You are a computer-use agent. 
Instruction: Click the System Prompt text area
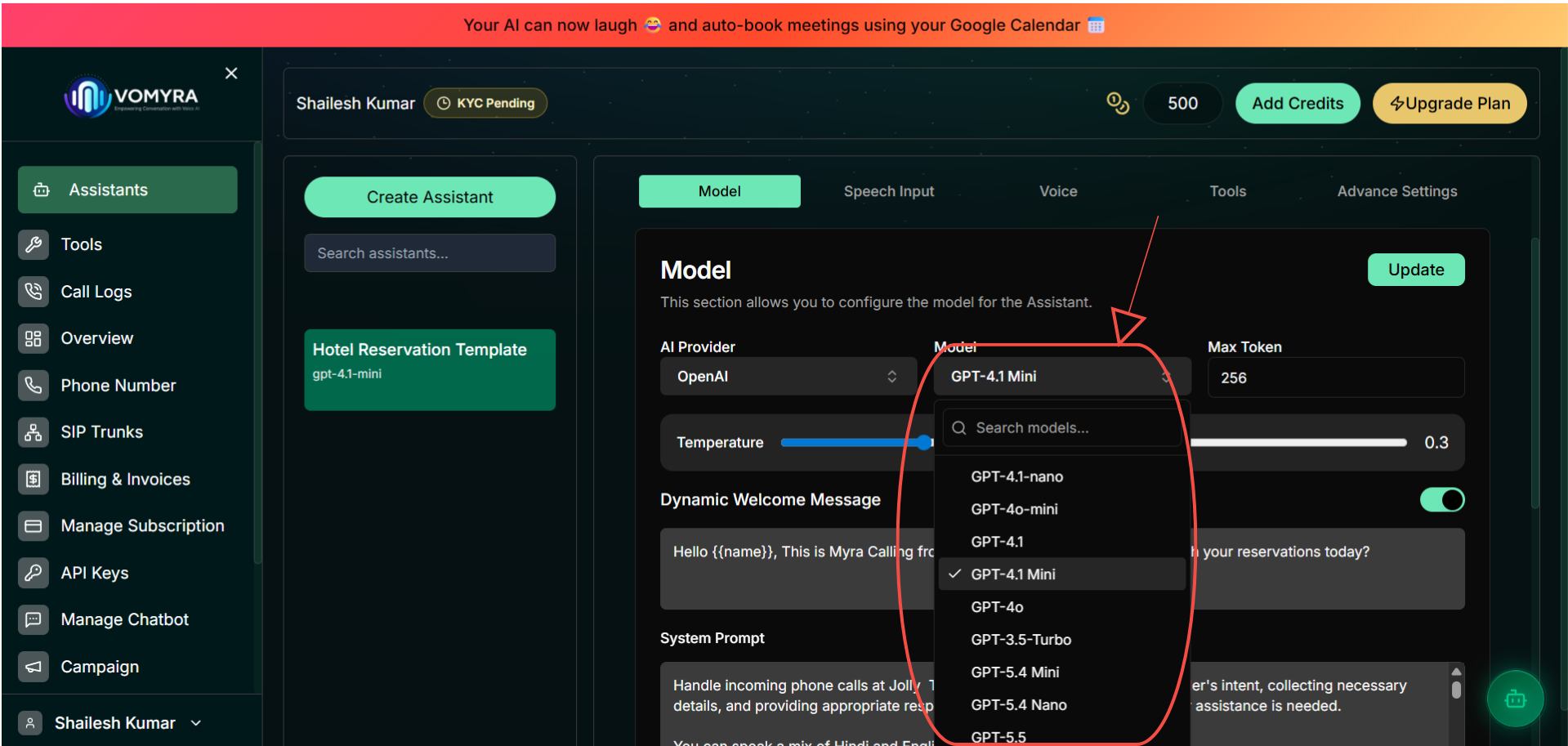tap(1061, 704)
